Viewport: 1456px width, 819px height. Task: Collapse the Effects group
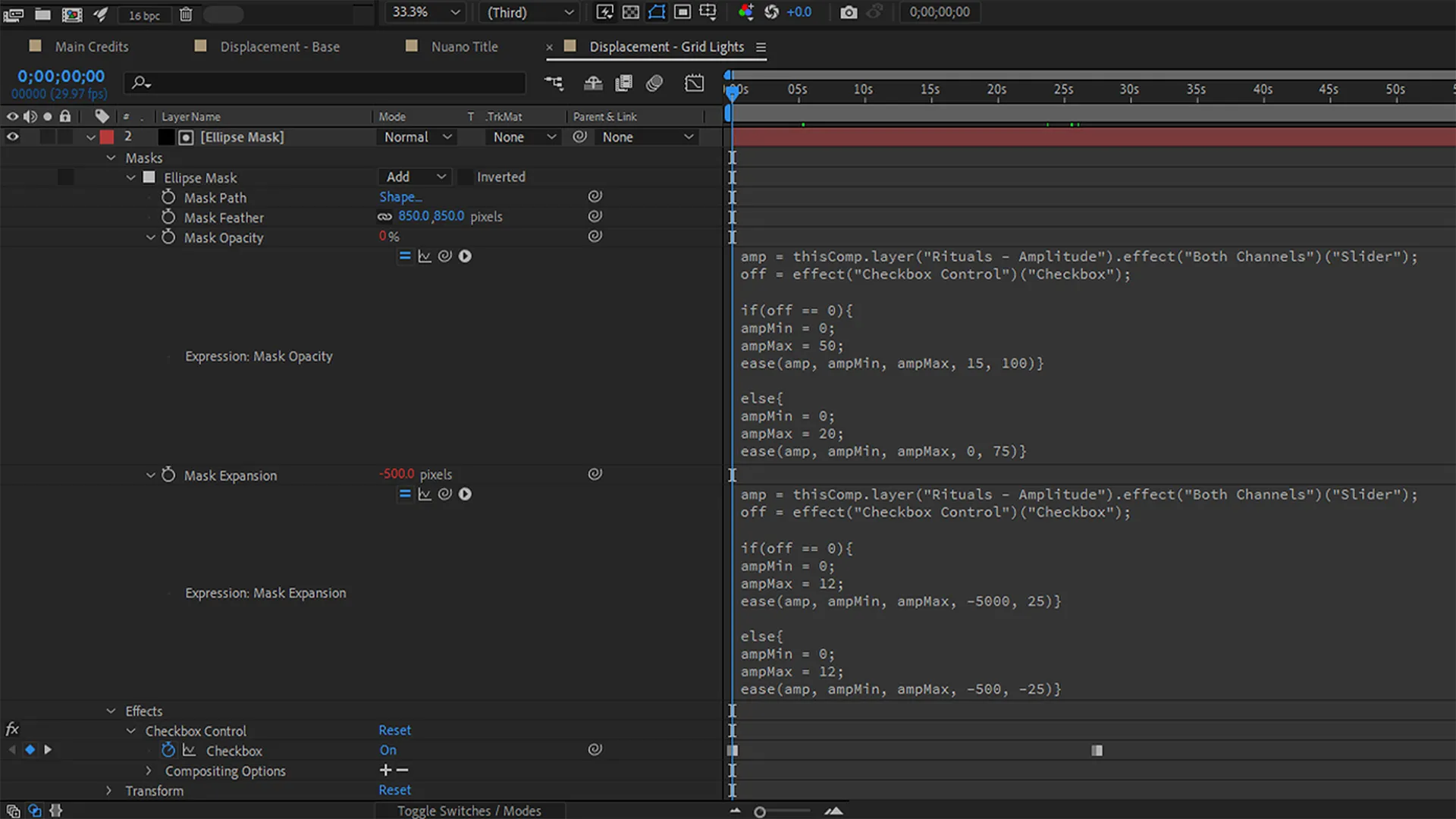tap(111, 711)
